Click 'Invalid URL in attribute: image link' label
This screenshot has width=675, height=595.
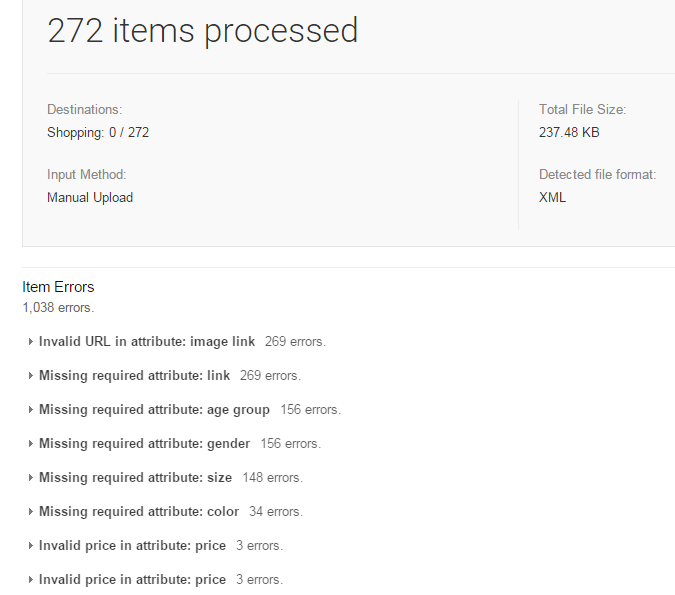pyautogui.click(x=147, y=342)
